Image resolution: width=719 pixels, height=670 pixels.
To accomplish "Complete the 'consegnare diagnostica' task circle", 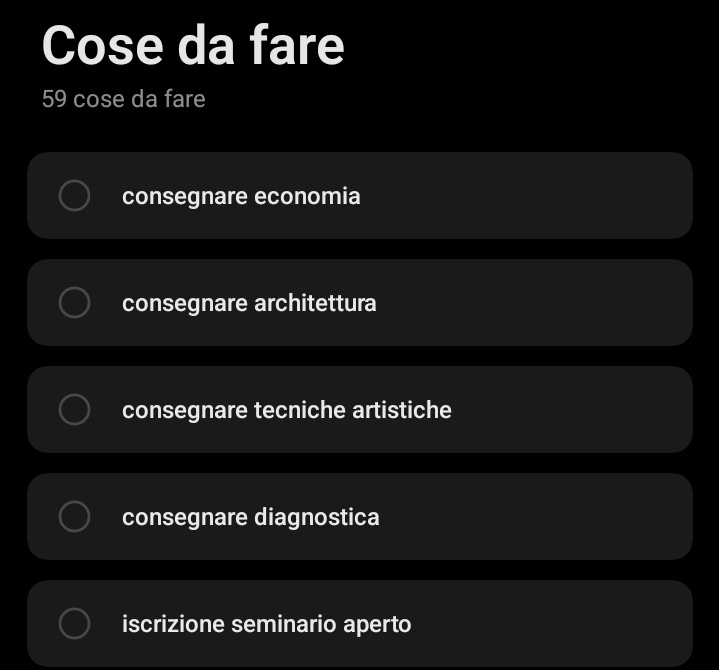I will pyautogui.click(x=74, y=516).
